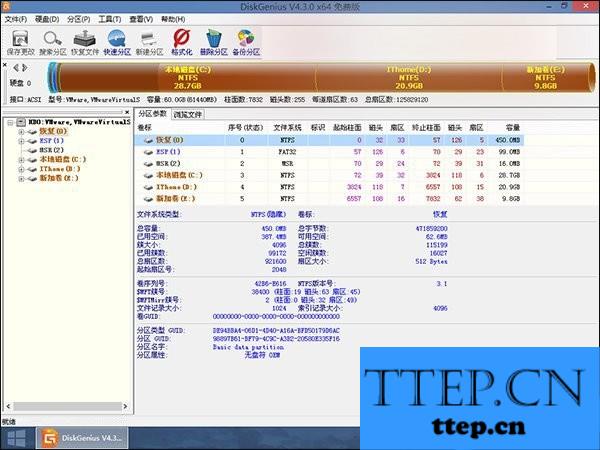Select 恢复(0) in the disk tree
This screenshot has width=600, height=450.
[53, 131]
